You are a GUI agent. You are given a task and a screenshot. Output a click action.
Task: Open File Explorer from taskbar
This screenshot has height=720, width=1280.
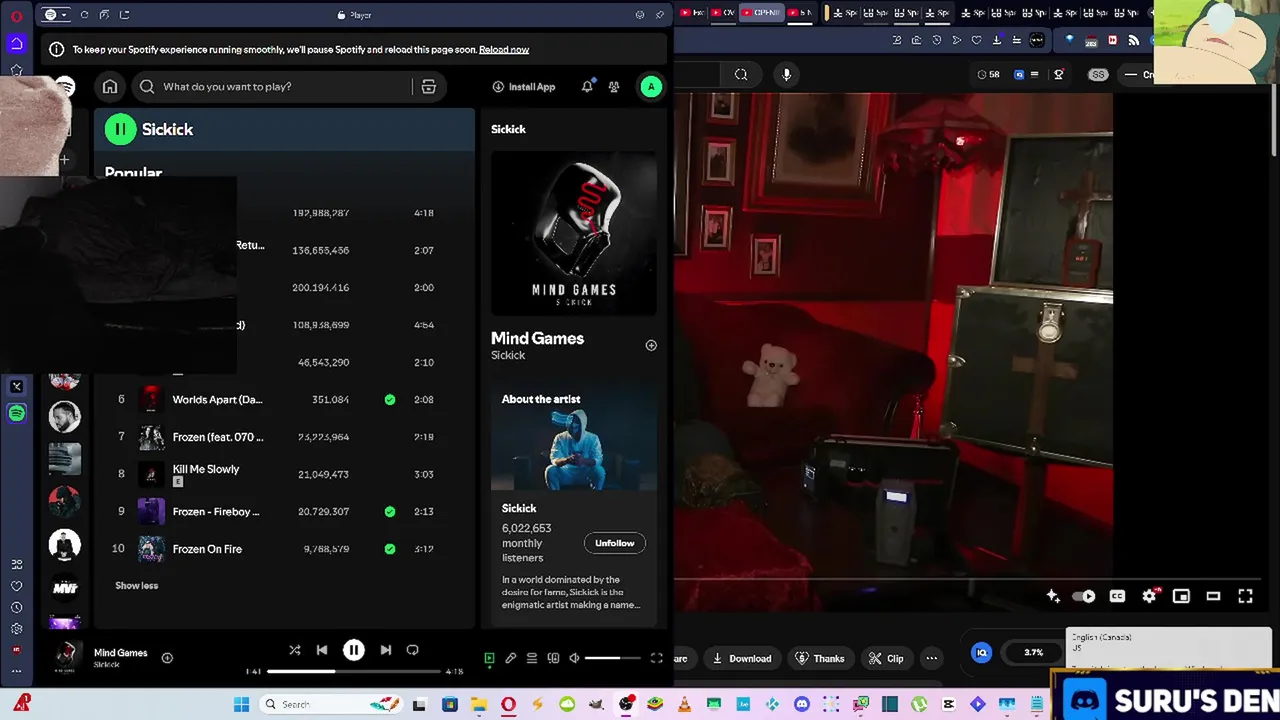(479, 704)
